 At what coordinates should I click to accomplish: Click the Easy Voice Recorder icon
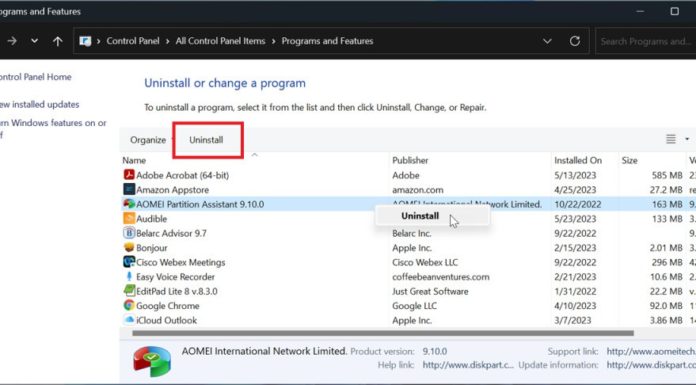[x=129, y=277]
